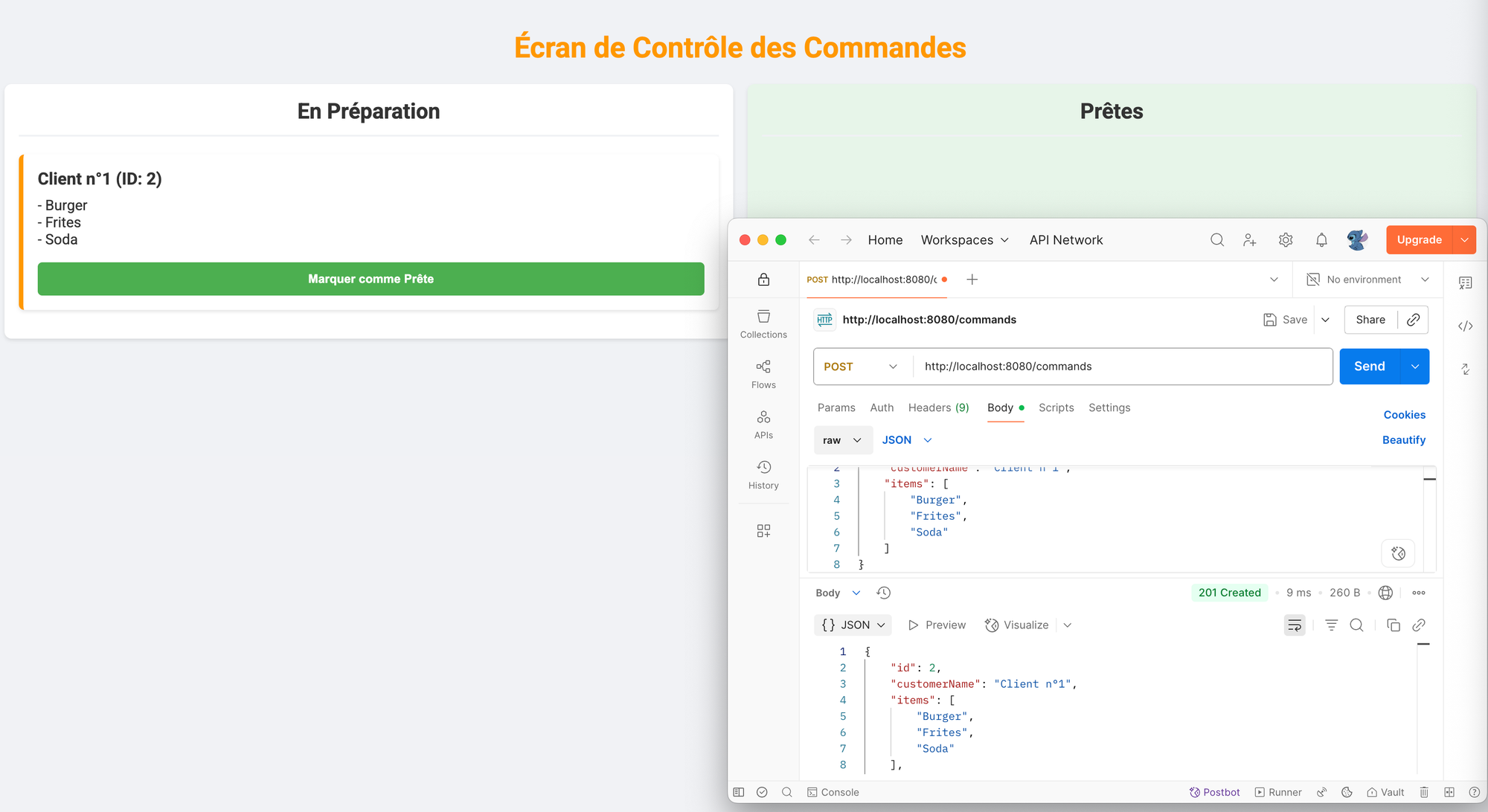This screenshot has width=1488, height=812.
Task: Open the raw body type dropdown
Action: pyautogui.click(x=842, y=440)
